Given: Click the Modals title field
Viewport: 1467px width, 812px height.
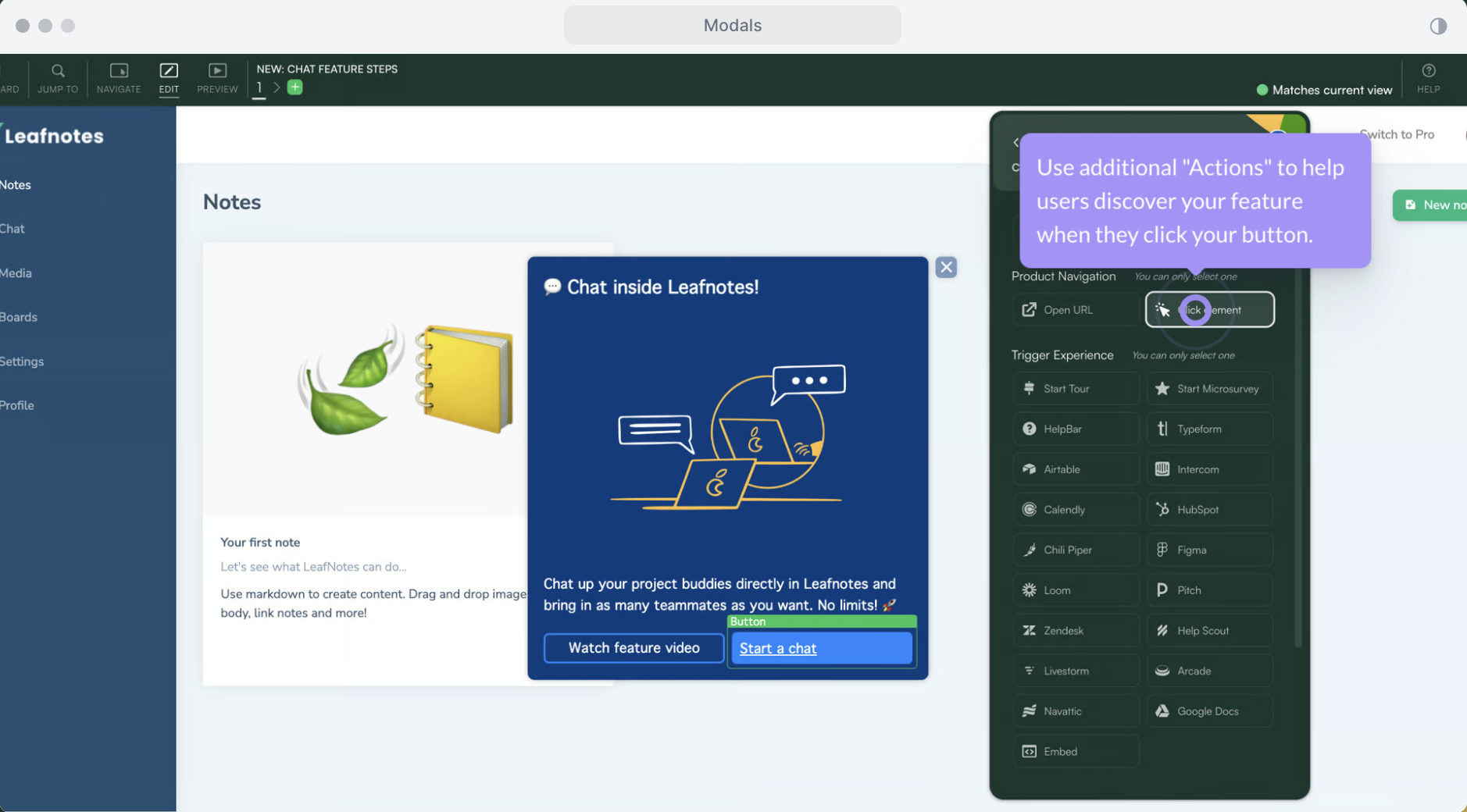Looking at the screenshot, I should (x=732, y=25).
